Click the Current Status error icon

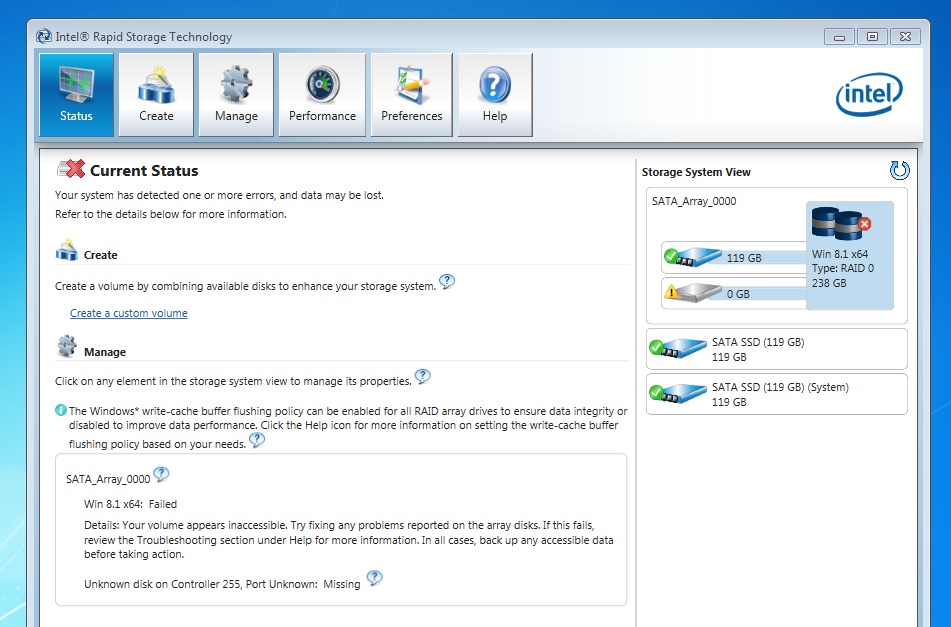72,169
